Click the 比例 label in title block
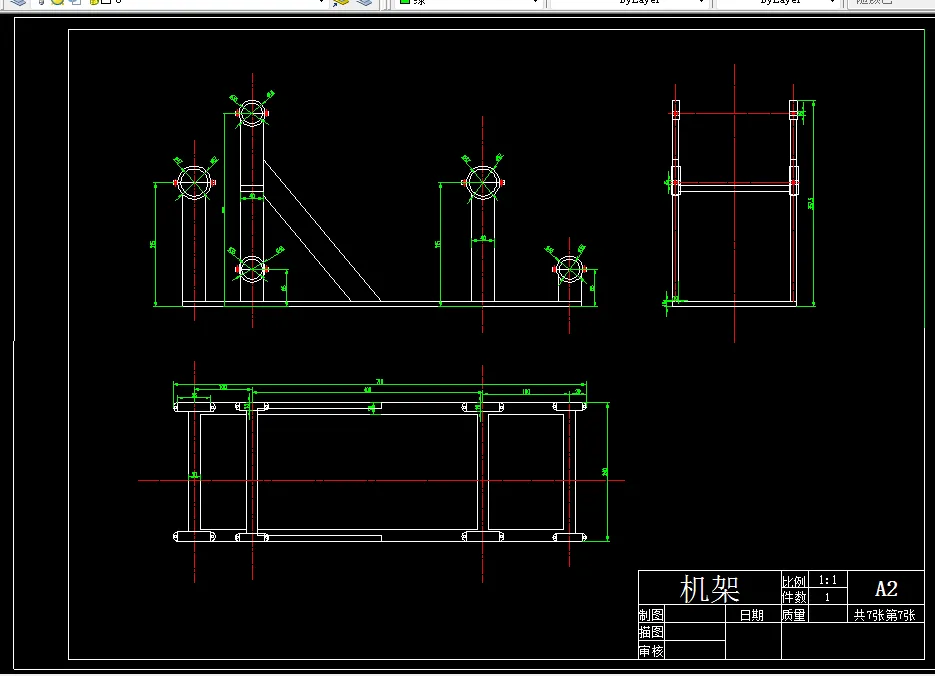 click(x=794, y=581)
